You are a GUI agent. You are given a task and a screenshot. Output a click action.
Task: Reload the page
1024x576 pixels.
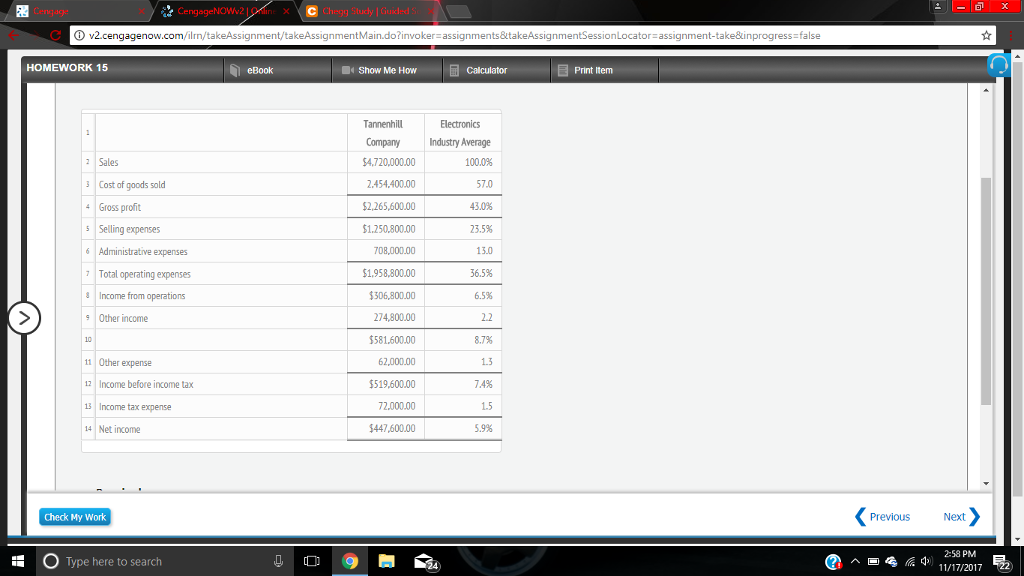56,35
